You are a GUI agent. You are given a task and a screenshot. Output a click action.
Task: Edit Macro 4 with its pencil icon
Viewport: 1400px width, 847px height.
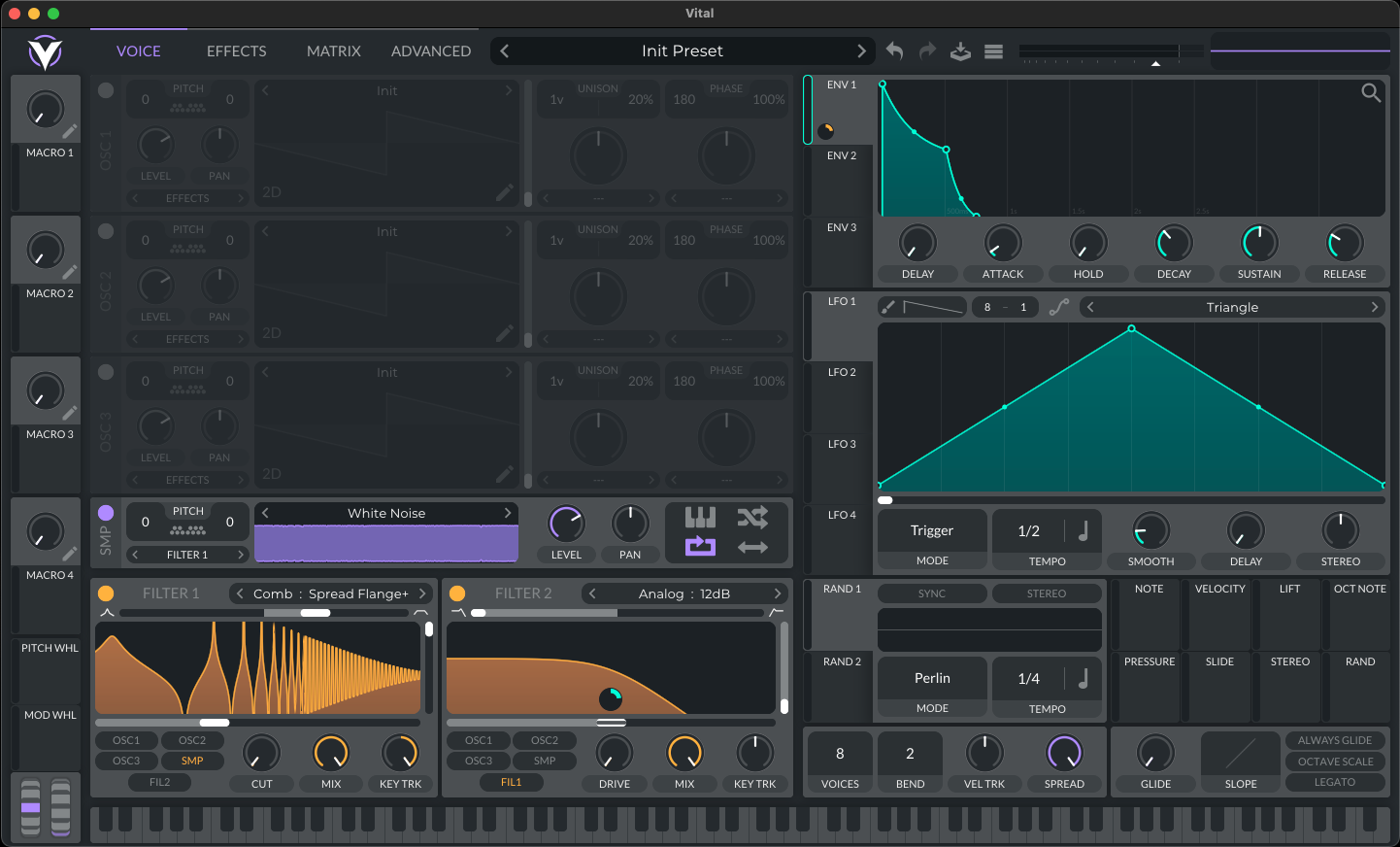70,554
